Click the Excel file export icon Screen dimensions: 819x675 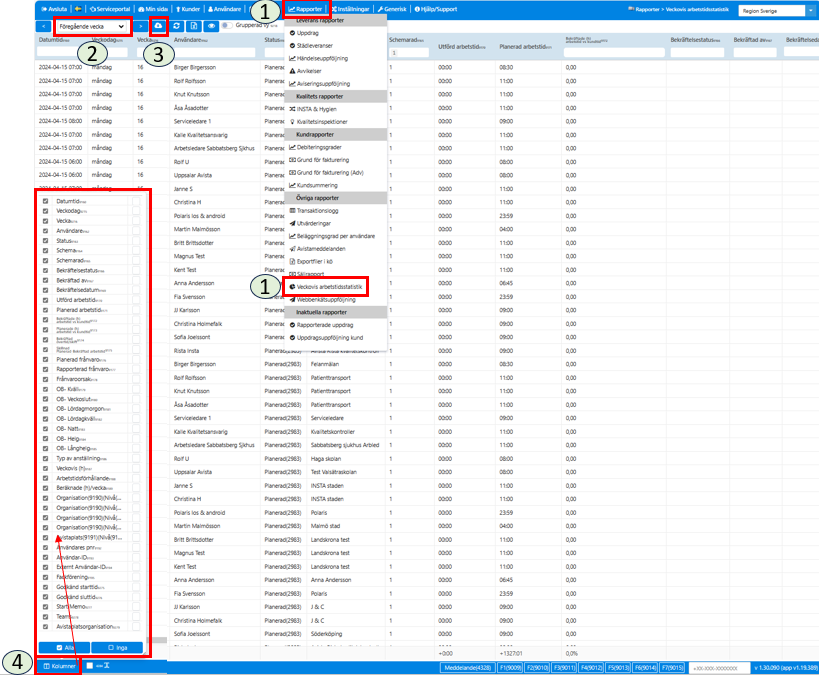coord(194,26)
